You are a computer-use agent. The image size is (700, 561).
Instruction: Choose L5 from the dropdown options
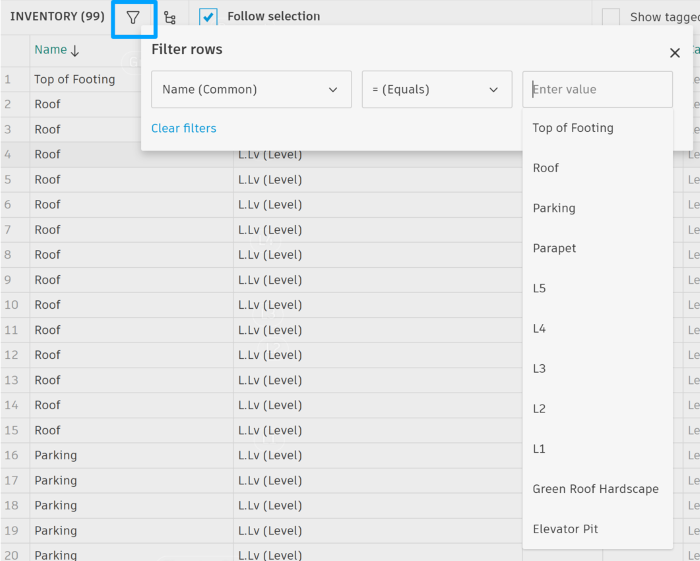(540, 288)
